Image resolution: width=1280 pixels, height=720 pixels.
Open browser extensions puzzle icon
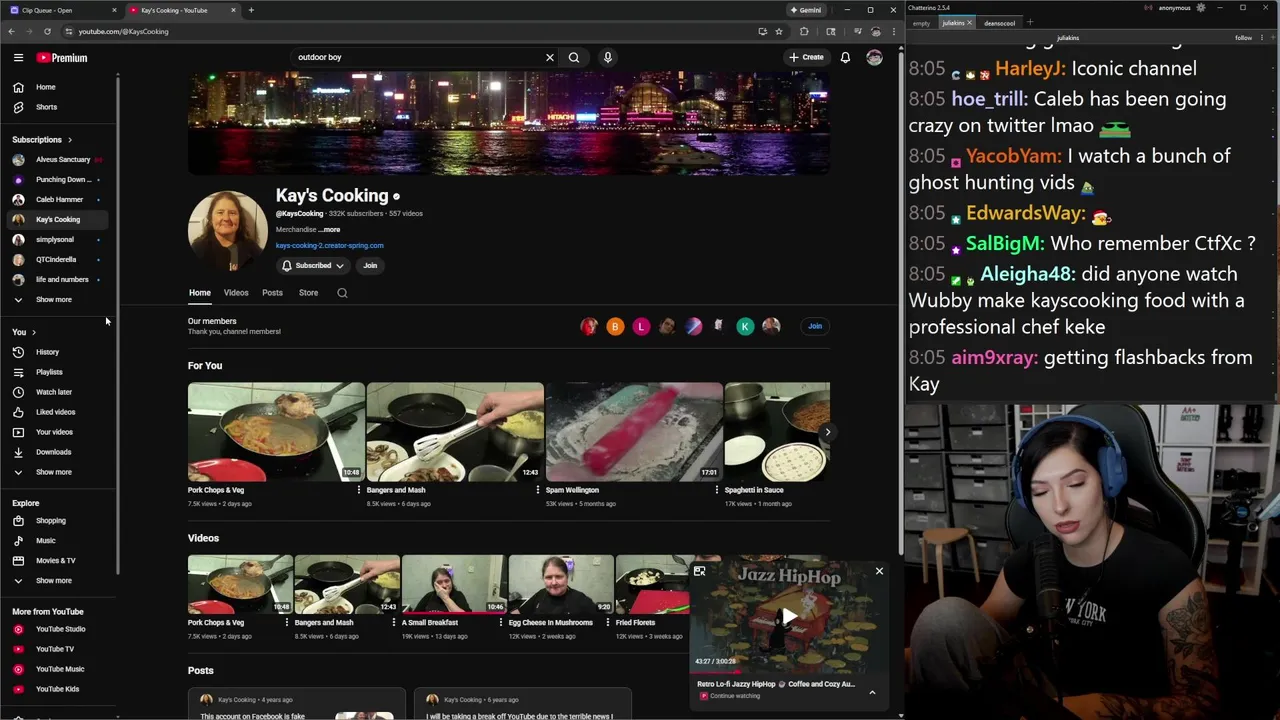(804, 31)
